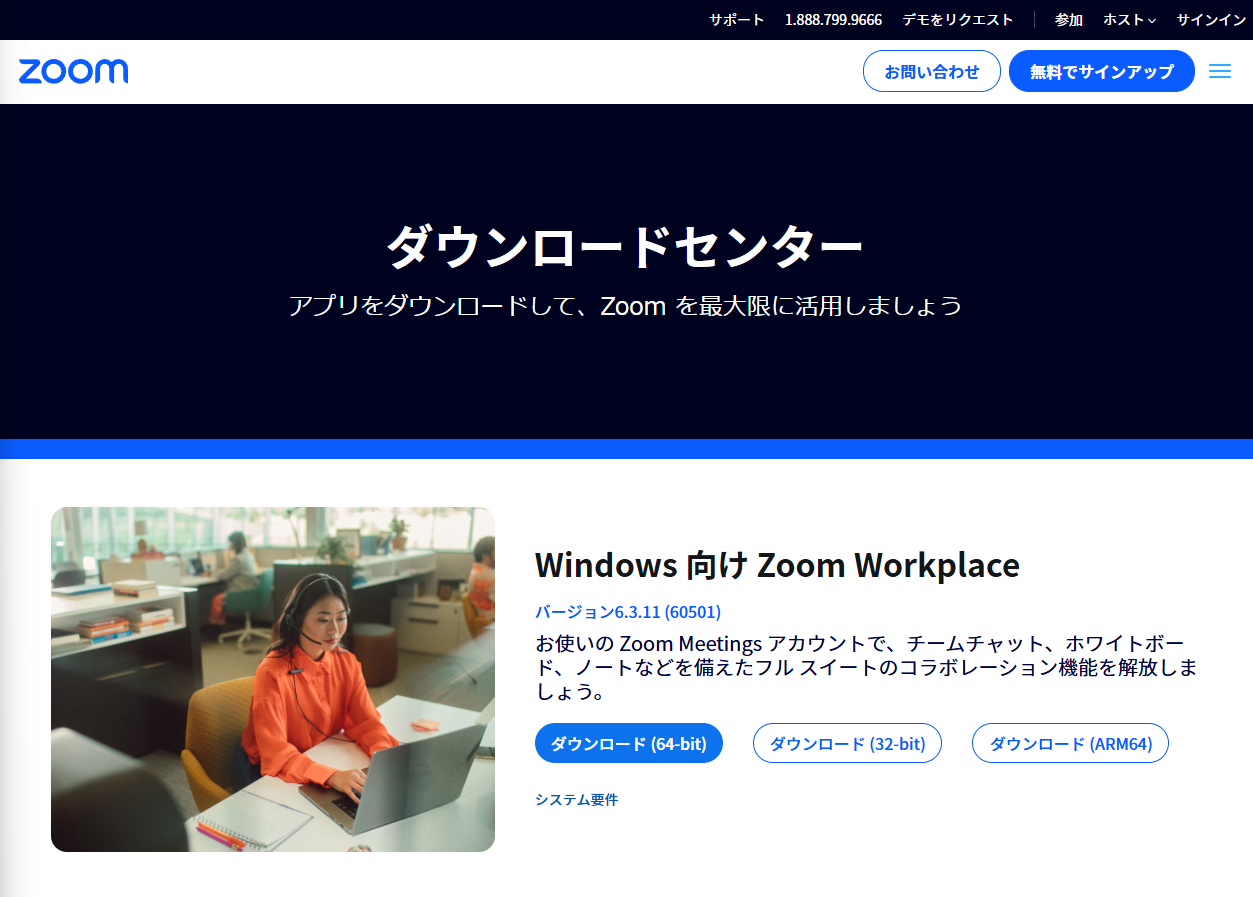Choose ダウンロード (32-bit) button
This screenshot has height=897, width=1253.
click(847, 744)
